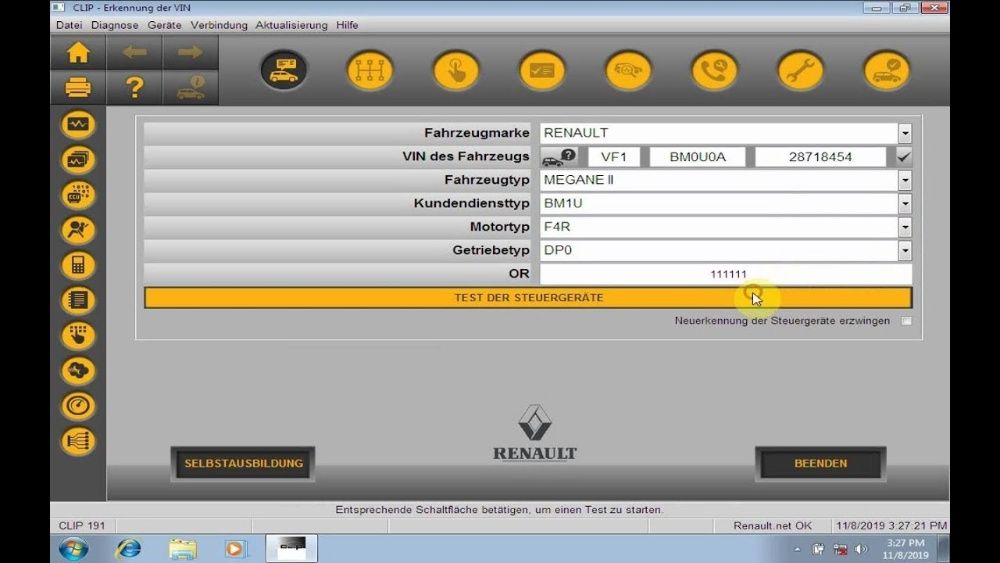Image resolution: width=1000 pixels, height=563 pixels.
Task: Expand the Kundendiensttyp dropdown arrow
Action: (904, 203)
